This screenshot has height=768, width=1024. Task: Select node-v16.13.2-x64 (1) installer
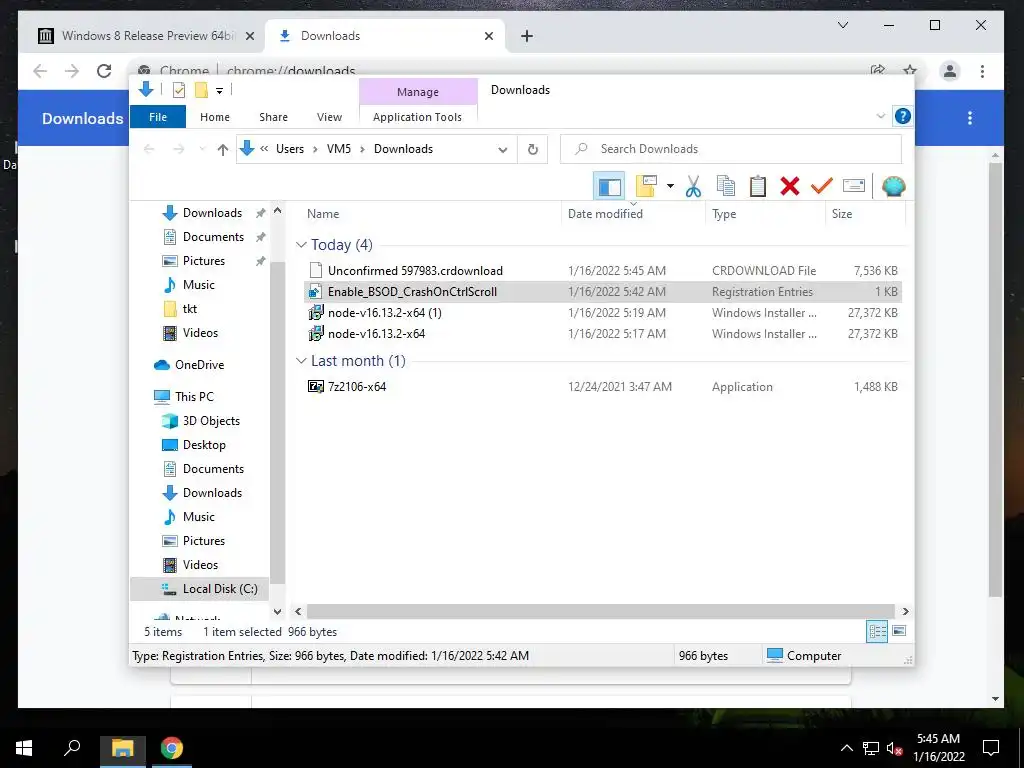(603, 312)
